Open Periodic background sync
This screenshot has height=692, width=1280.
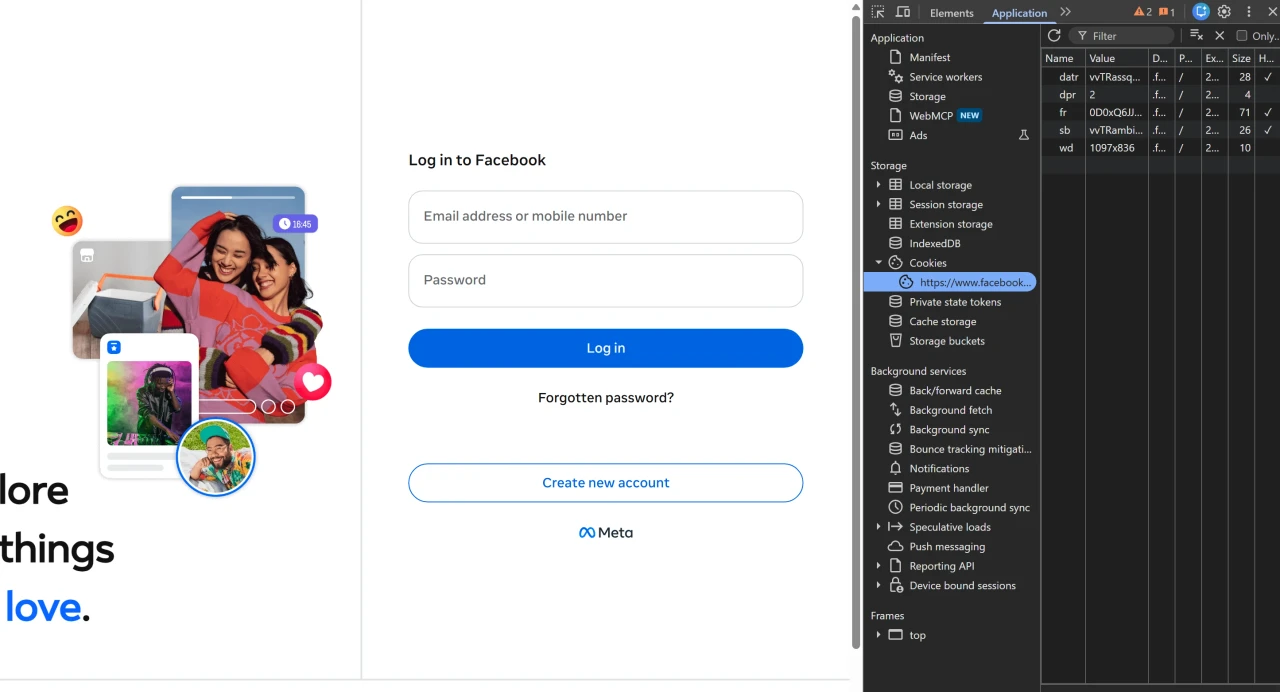(969, 508)
